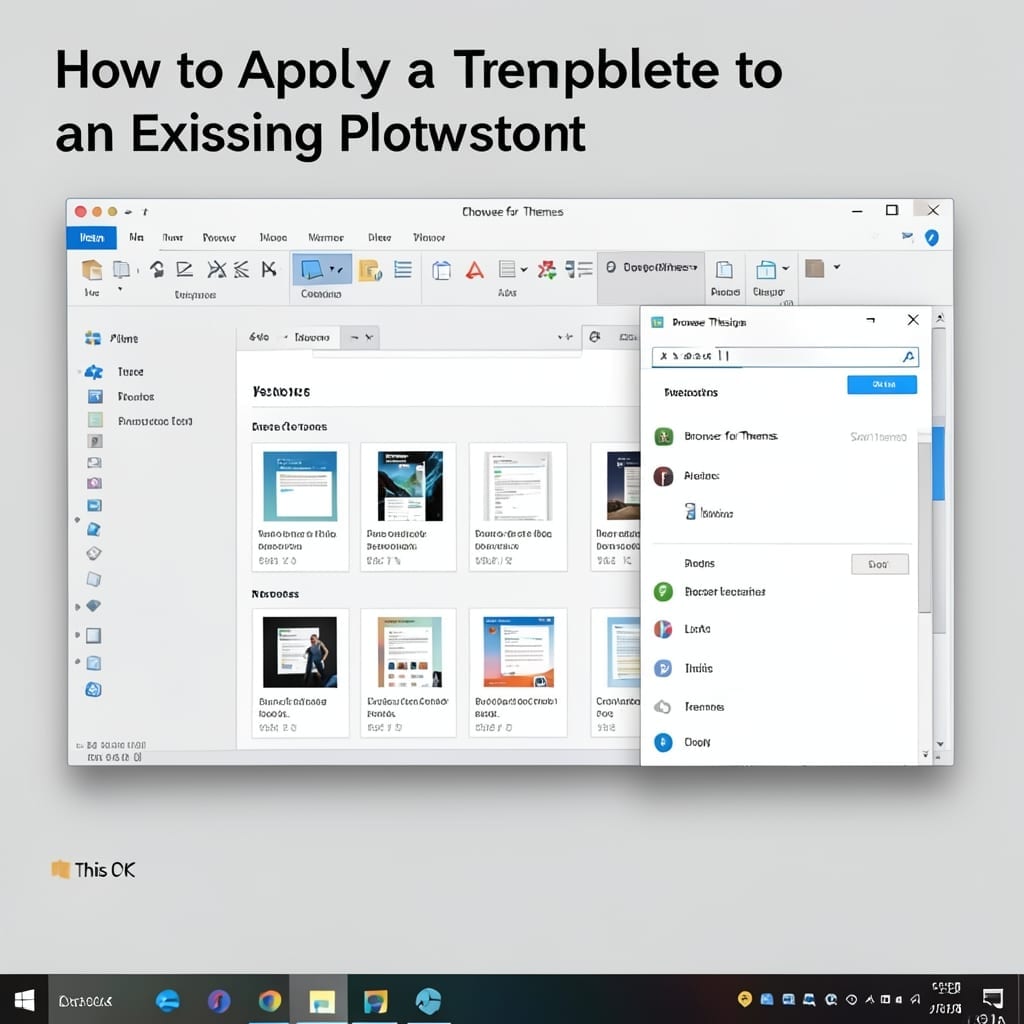Click the blue star icon in the sidebar
This screenshot has width=1024, height=1024.
point(94,372)
